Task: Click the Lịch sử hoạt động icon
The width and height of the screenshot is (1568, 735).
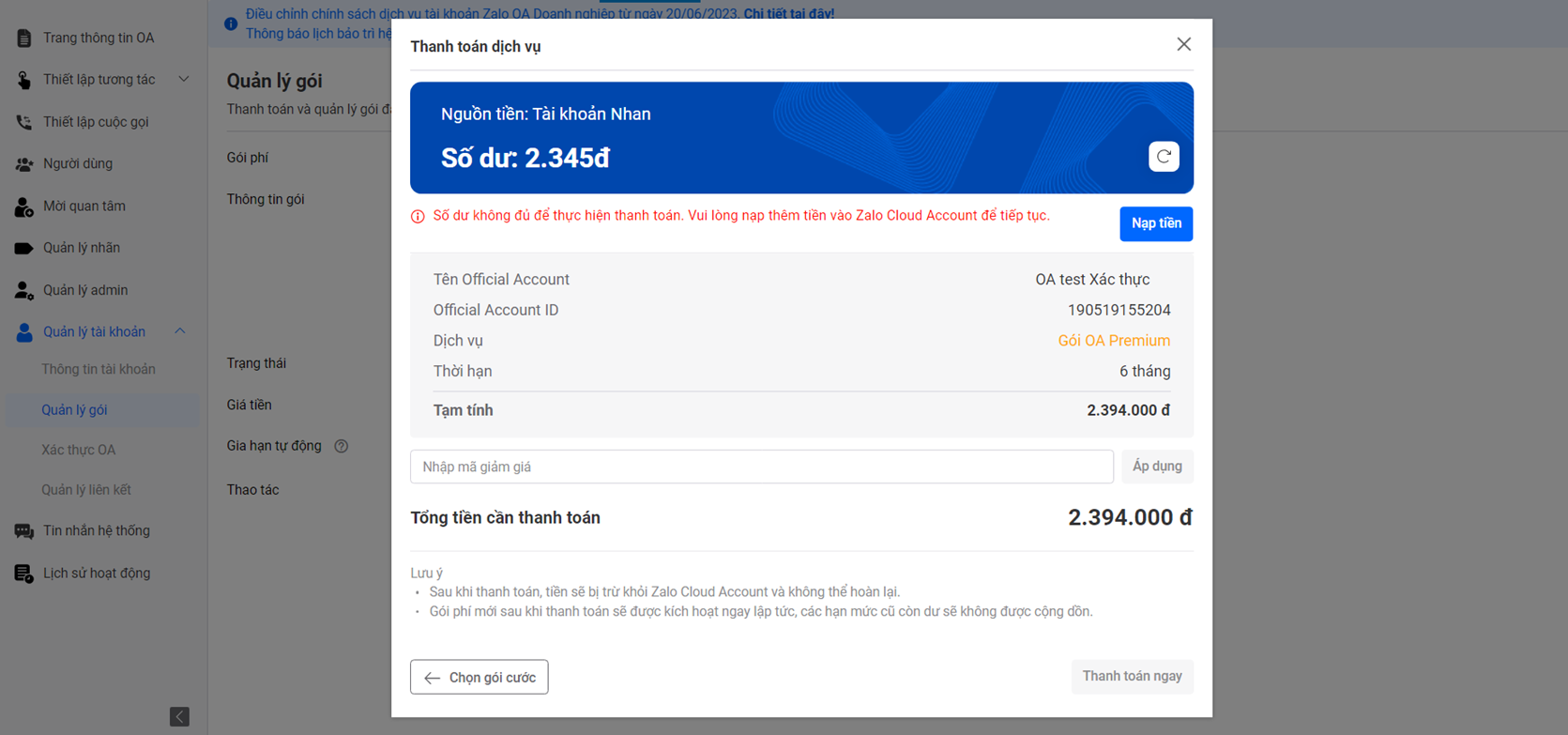Action: point(23,574)
